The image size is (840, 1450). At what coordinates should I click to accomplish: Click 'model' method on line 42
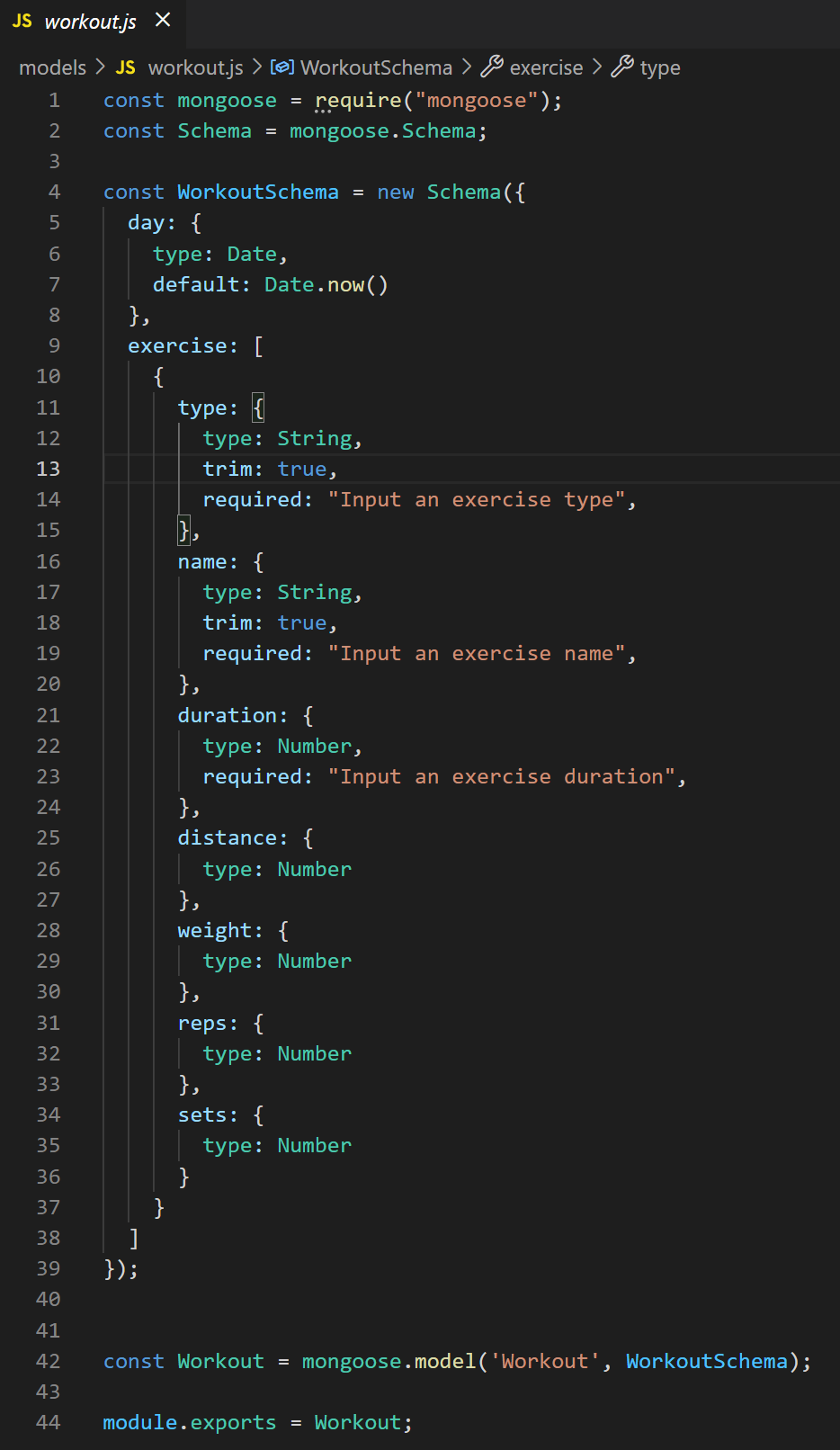pyautogui.click(x=445, y=1361)
